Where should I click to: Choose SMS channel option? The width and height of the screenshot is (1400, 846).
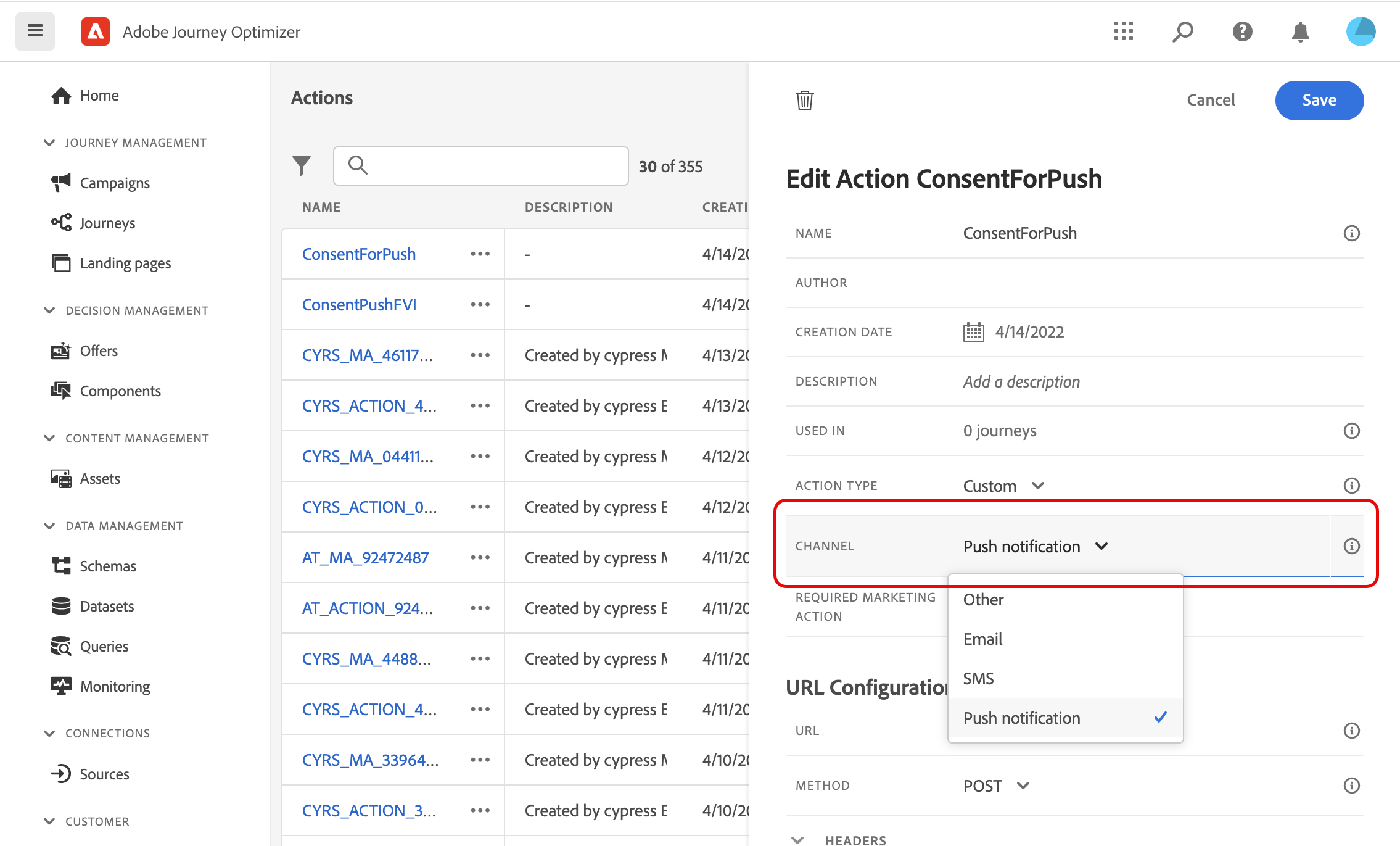979,679
